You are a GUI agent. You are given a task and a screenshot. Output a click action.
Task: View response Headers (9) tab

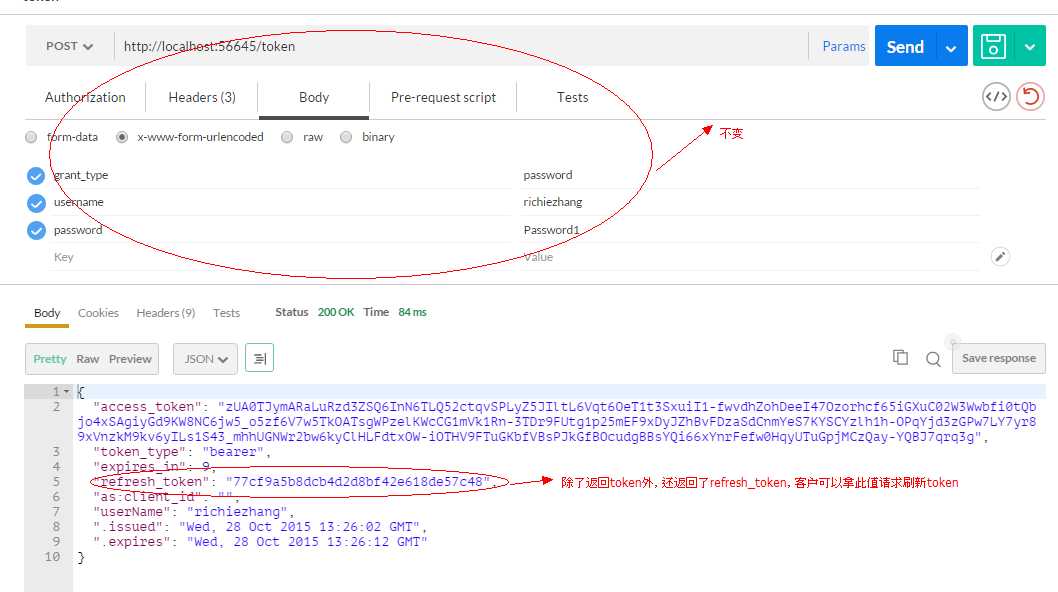pyautogui.click(x=165, y=313)
